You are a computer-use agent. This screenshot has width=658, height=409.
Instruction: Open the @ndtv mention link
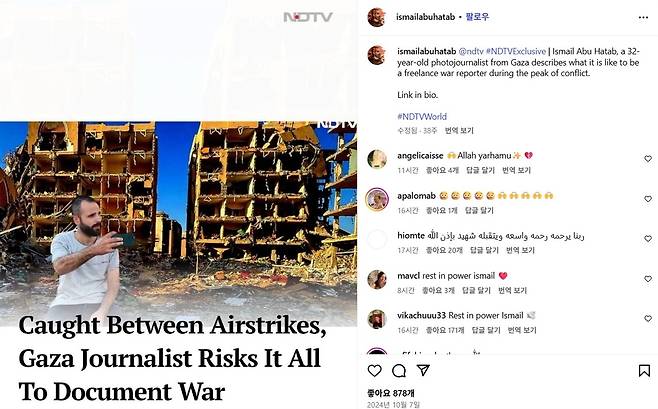(471, 51)
